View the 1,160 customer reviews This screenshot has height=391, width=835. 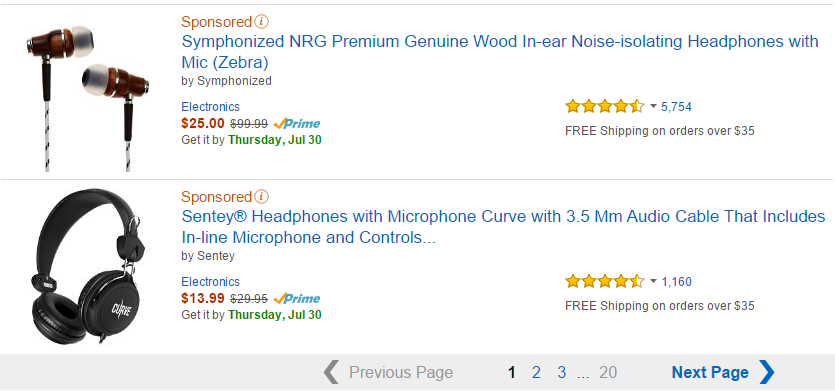coord(676,282)
